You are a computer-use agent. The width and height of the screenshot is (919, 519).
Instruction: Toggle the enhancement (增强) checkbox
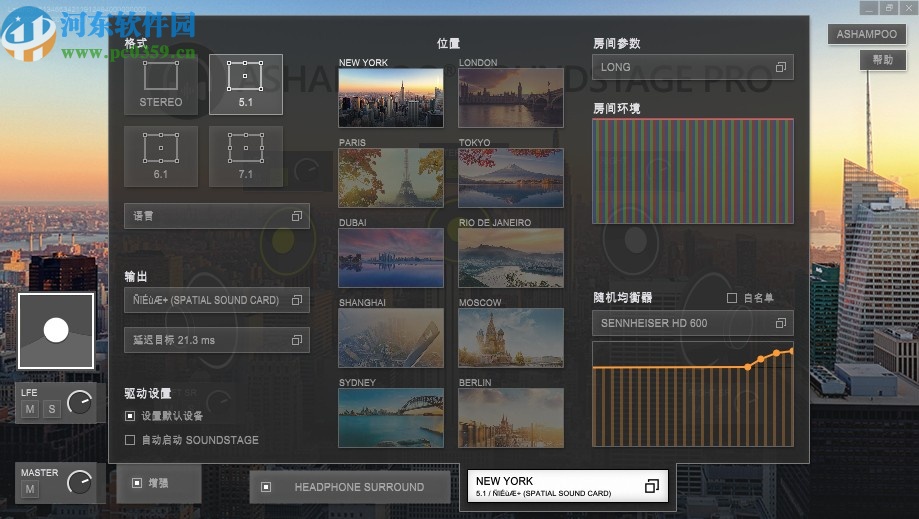[137, 483]
